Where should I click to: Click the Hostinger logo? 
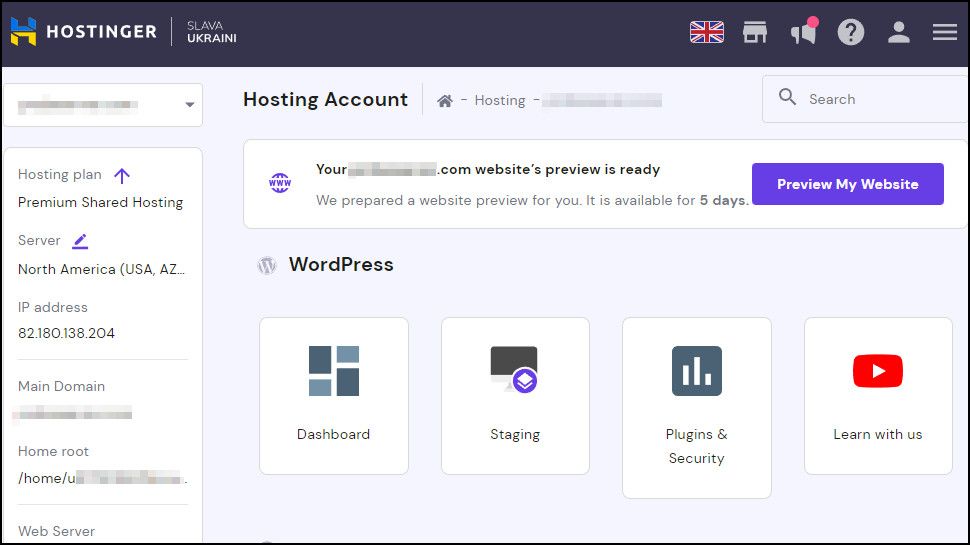point(84,32)
